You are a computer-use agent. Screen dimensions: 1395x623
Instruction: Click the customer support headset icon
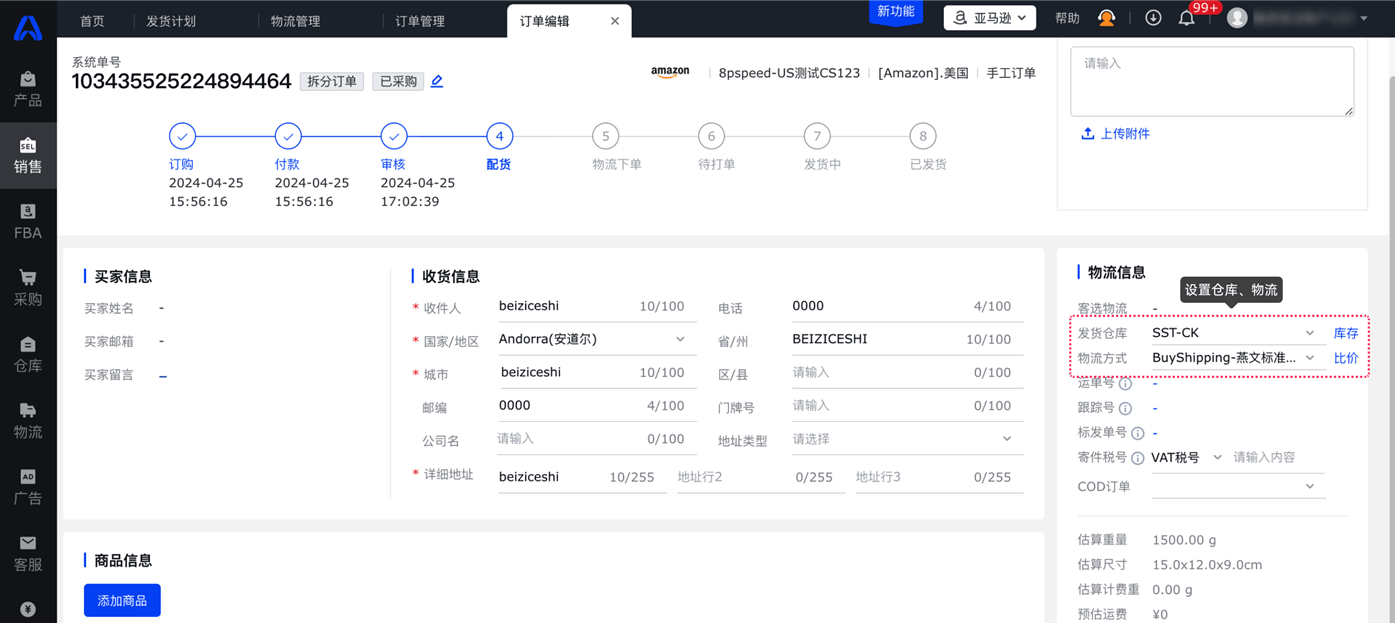point(1106,18)
